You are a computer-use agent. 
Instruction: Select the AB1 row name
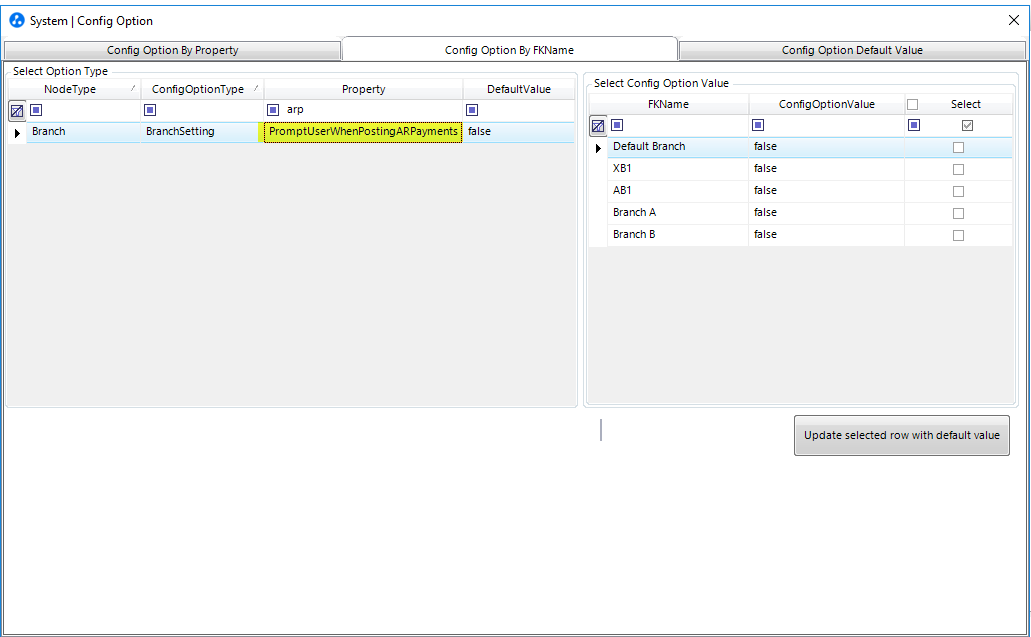[x=622, y=191]
